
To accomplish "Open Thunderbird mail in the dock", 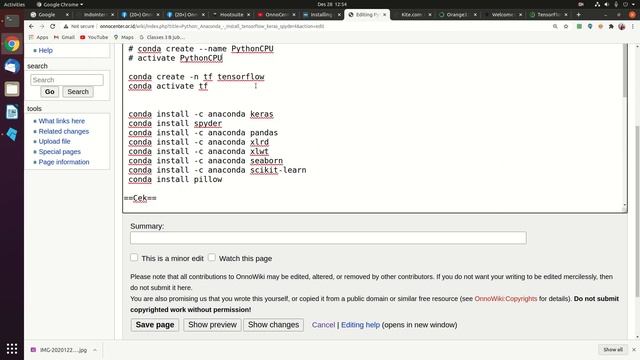I will tap(12, 66).
